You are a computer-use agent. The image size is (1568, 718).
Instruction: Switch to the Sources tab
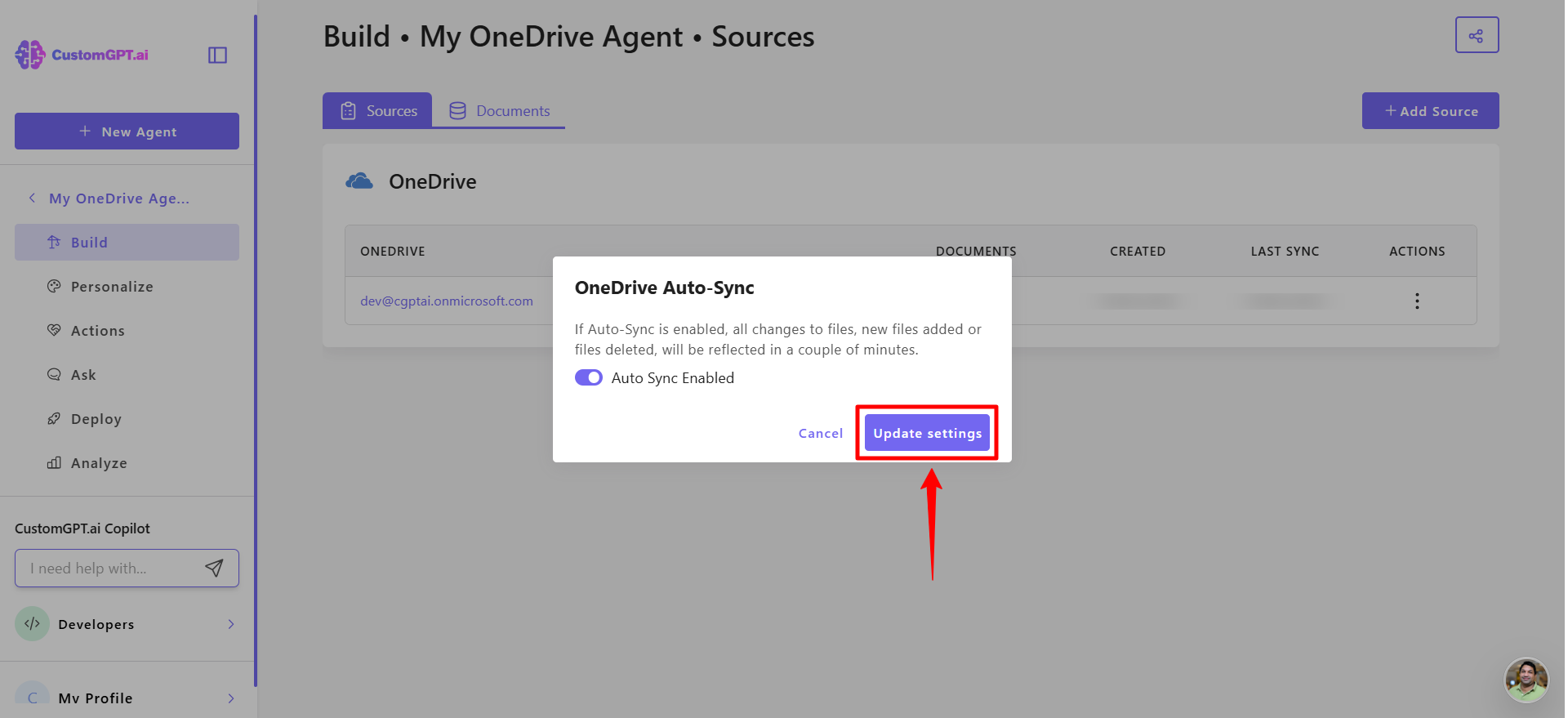pos(377,110)
